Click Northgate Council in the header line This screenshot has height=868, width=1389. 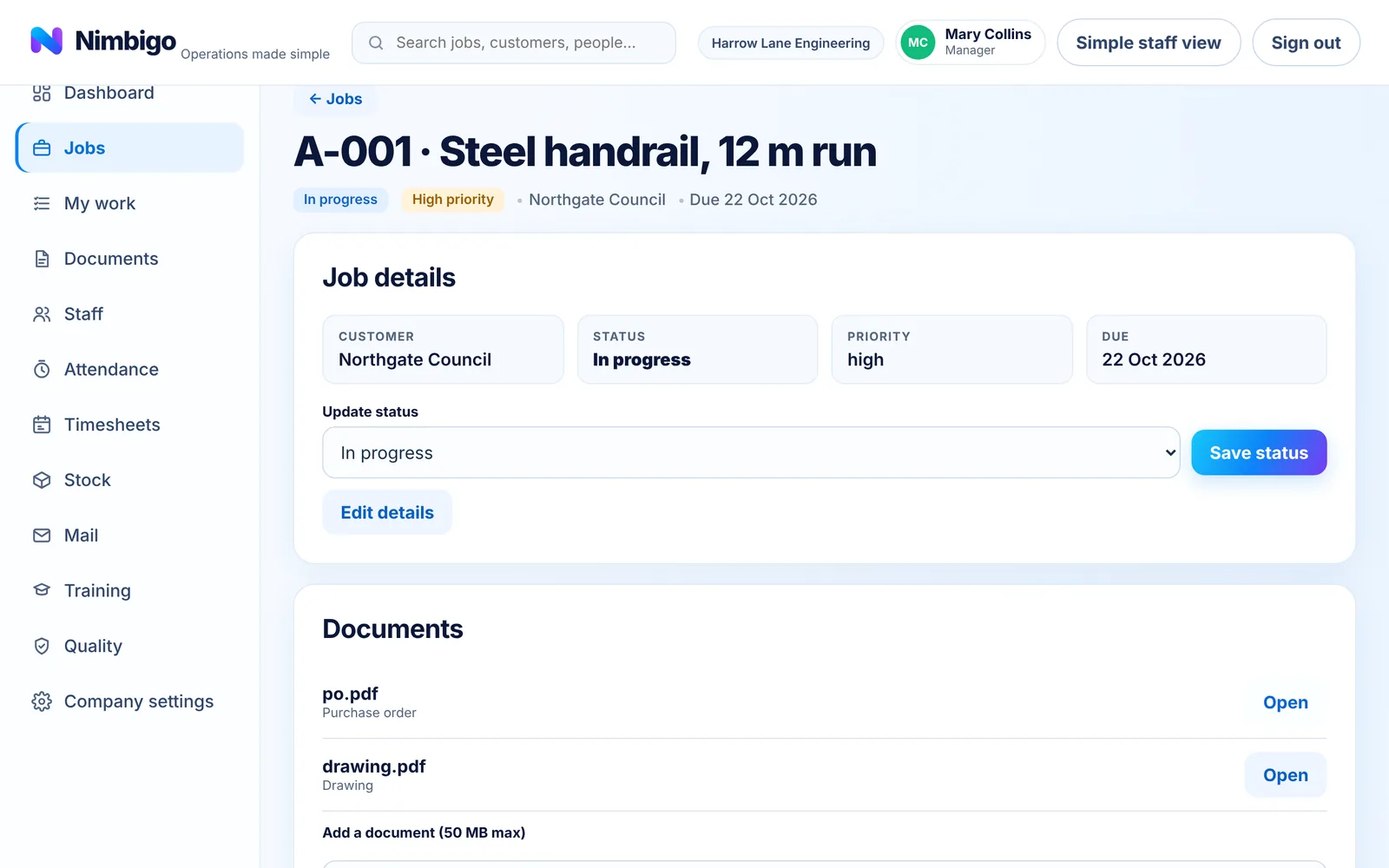[597, 200]
